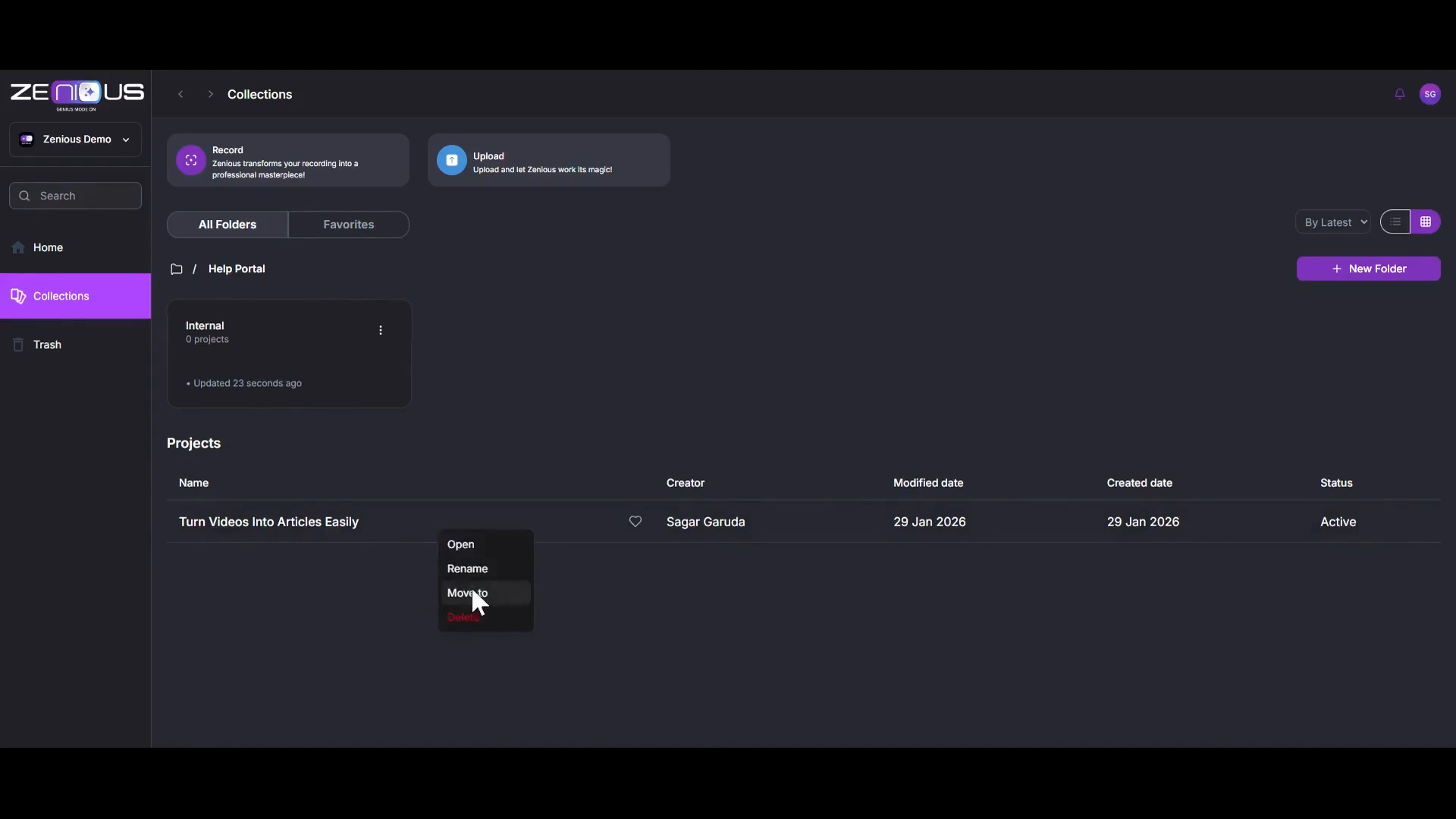Screen dimensions: 1456x819
Task: Click the SG avatar gradient swatch
Action: 1432,94
